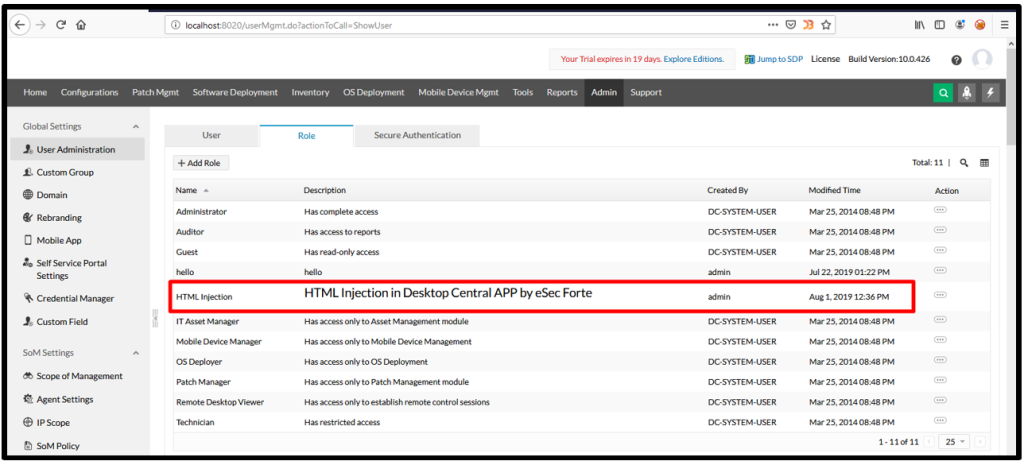
Task: Click the help question mark icon
Action: [x=956, y=59]
